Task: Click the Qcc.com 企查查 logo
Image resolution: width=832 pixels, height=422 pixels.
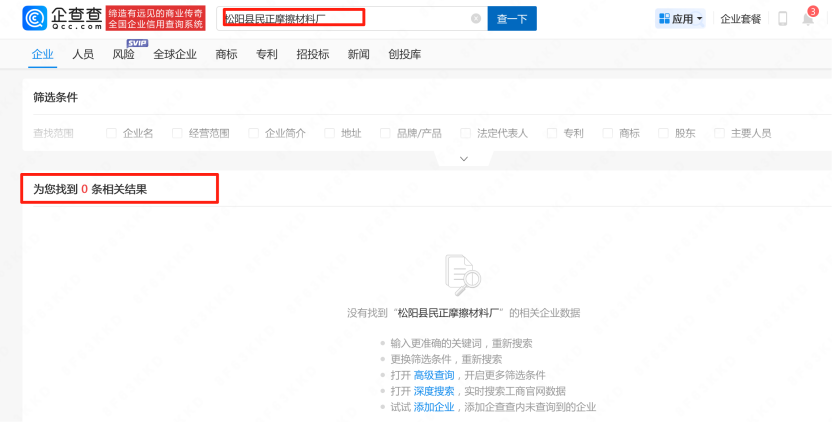Action: point(62,19)
